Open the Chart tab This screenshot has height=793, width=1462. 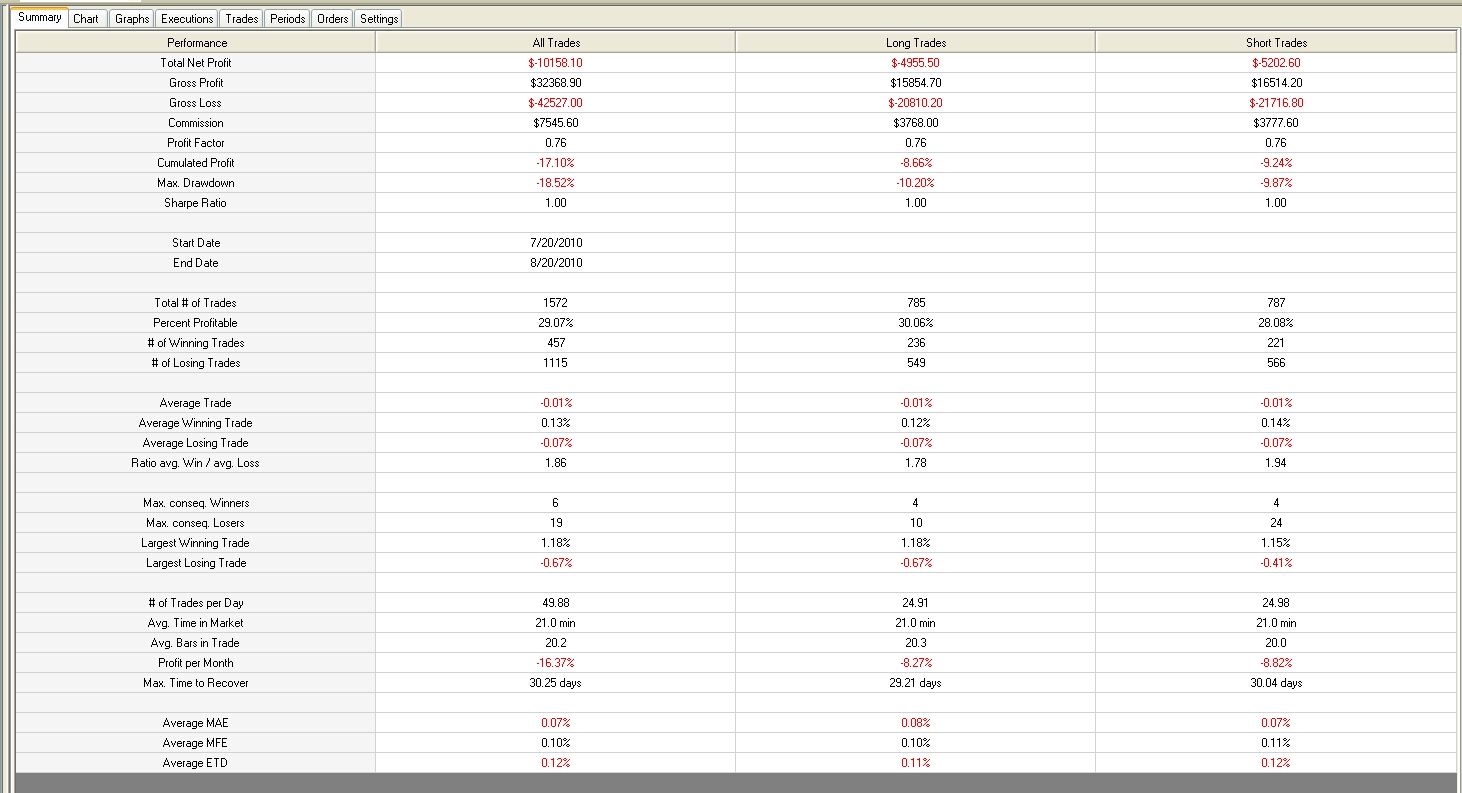[86, 19]
